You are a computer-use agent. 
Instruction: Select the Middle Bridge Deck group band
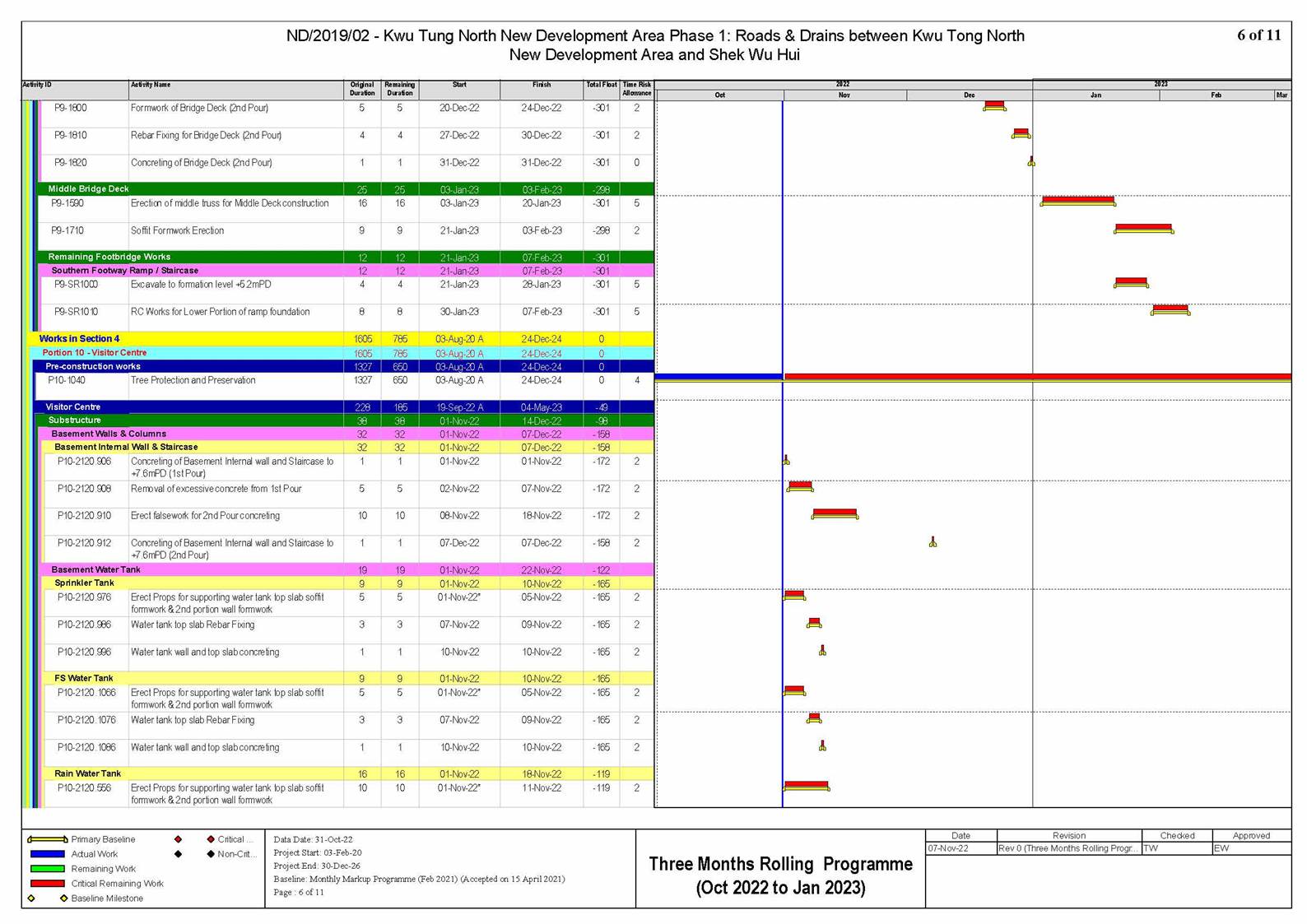345,189
